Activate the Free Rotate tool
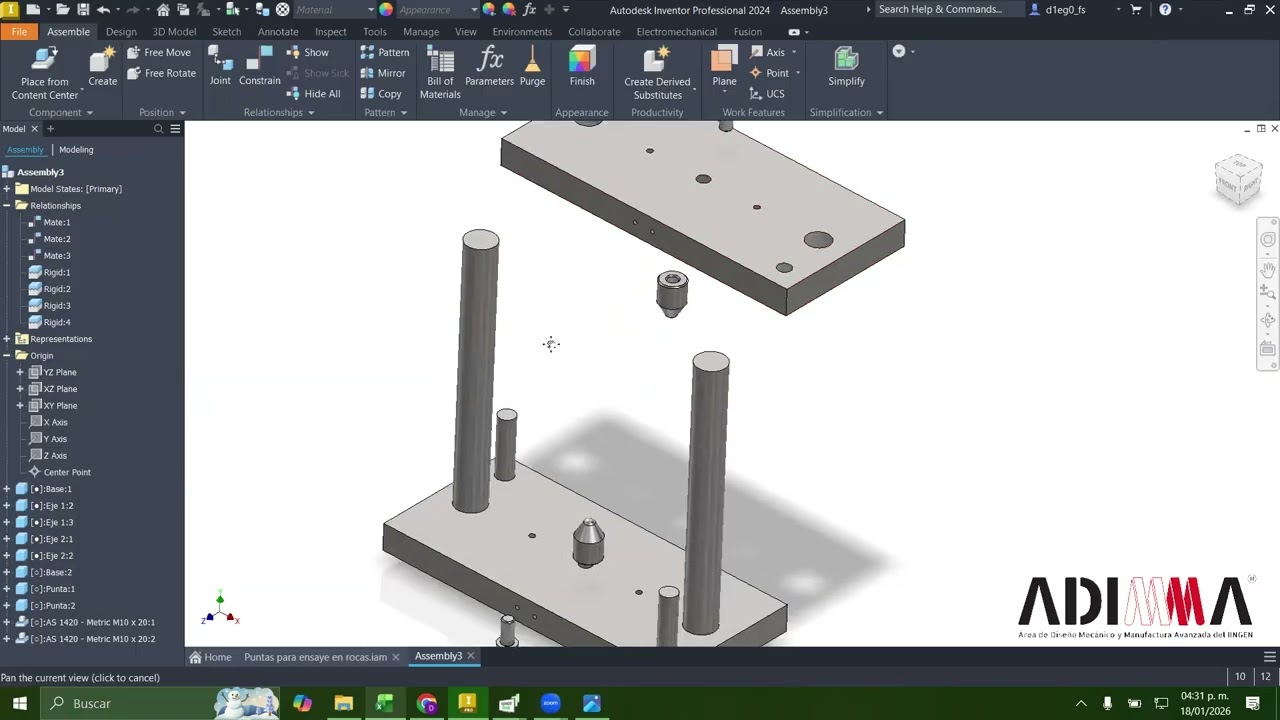The width and height of the screenshot is (1280, 720). coord(160,73)
